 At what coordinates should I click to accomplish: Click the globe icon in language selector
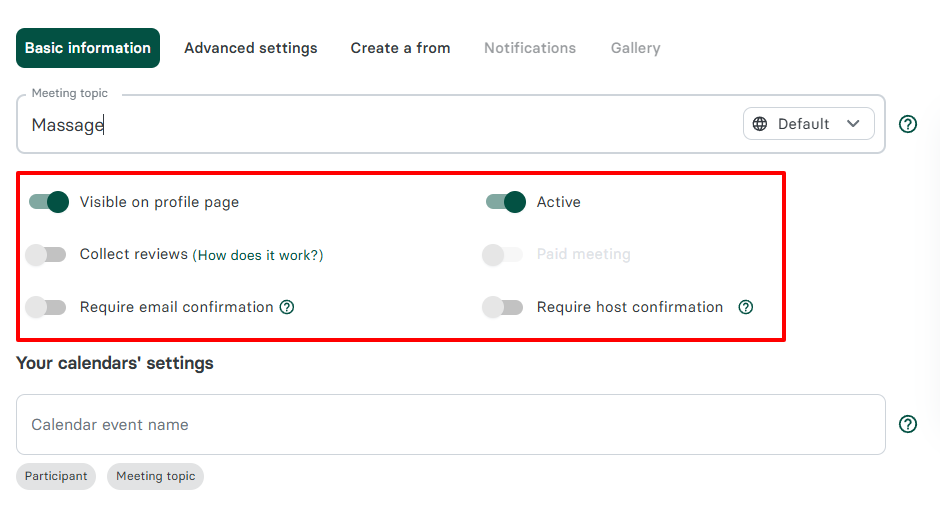[x=760, y=124]
